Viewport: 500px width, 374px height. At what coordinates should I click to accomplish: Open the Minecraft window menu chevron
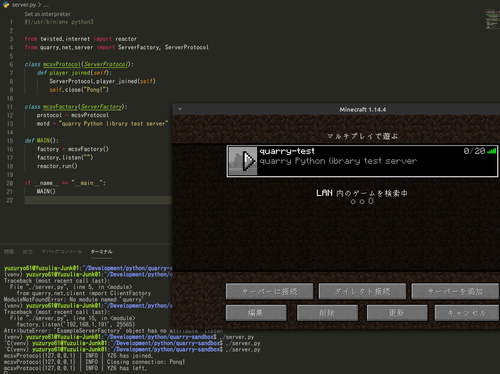click(x=180, y=109)
